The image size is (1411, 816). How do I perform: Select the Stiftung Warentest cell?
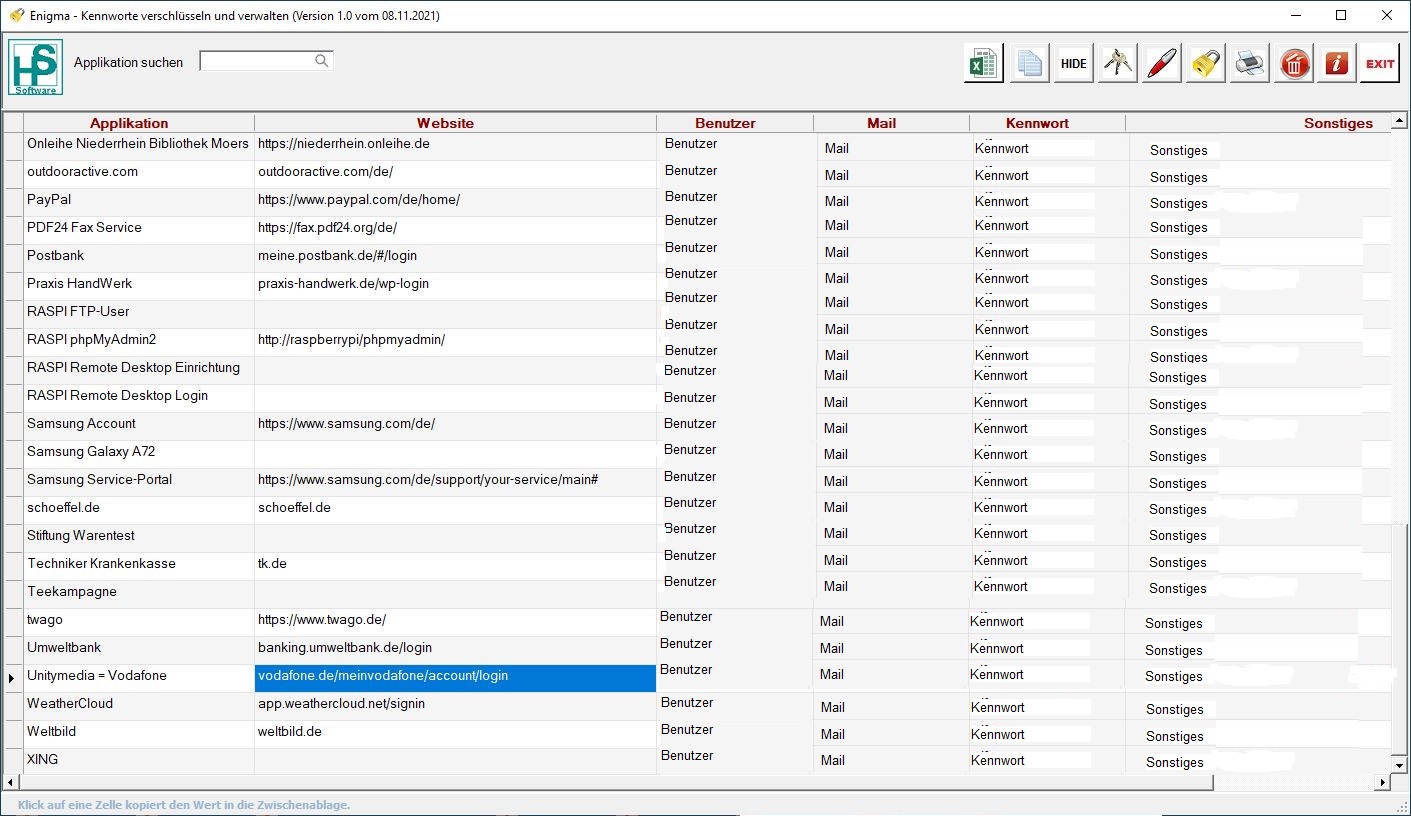tap(139, 538)
